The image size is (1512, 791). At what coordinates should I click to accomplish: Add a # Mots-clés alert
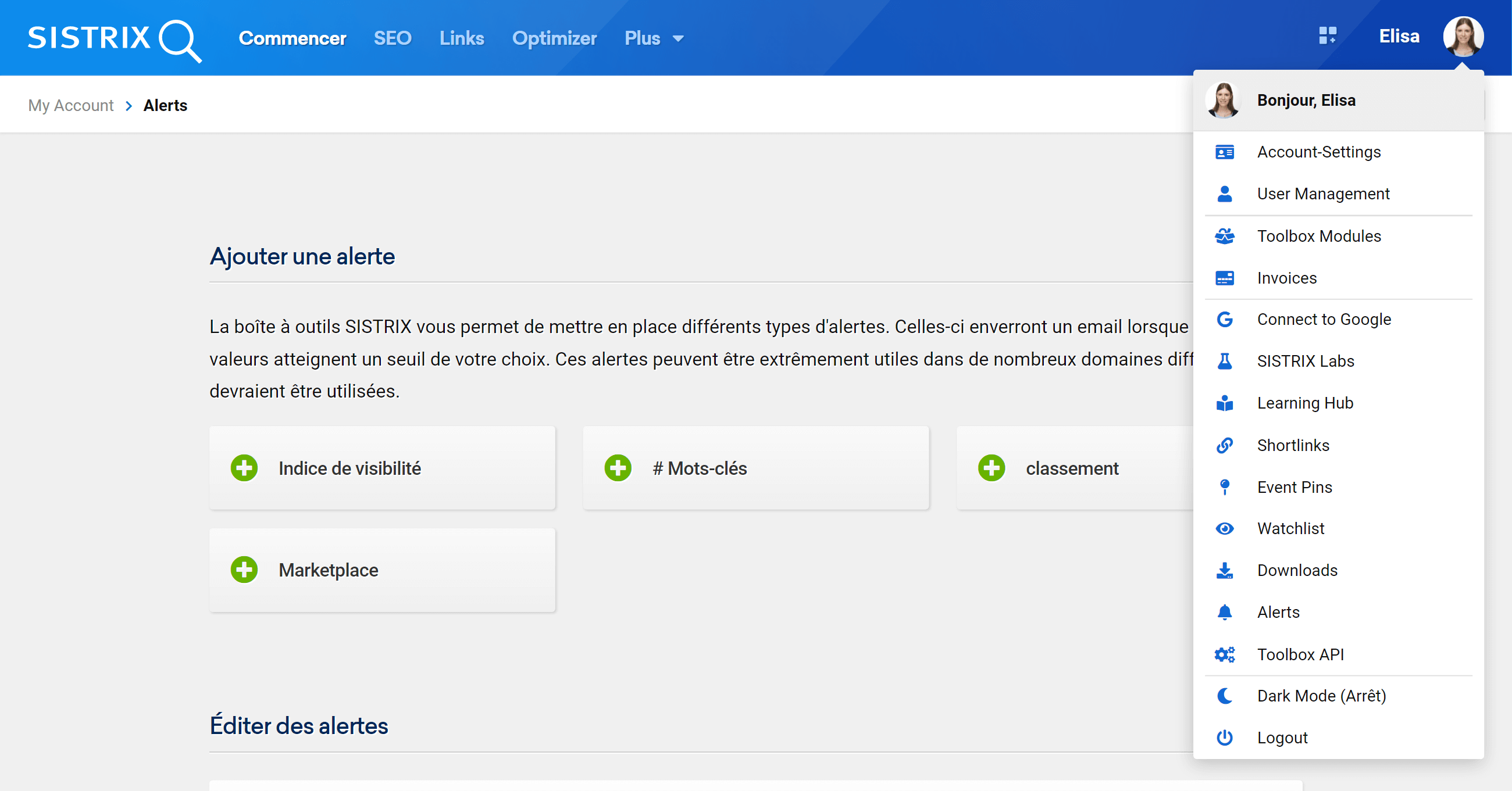[x=756, y=468]
